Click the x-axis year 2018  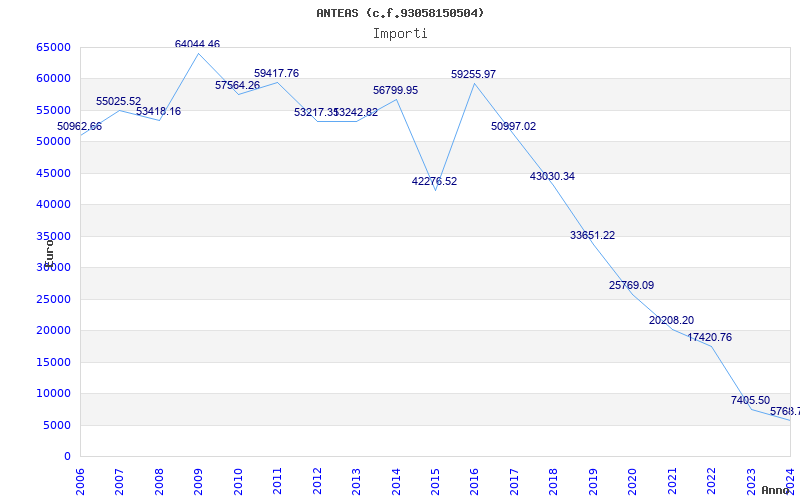tap(553, 481)
